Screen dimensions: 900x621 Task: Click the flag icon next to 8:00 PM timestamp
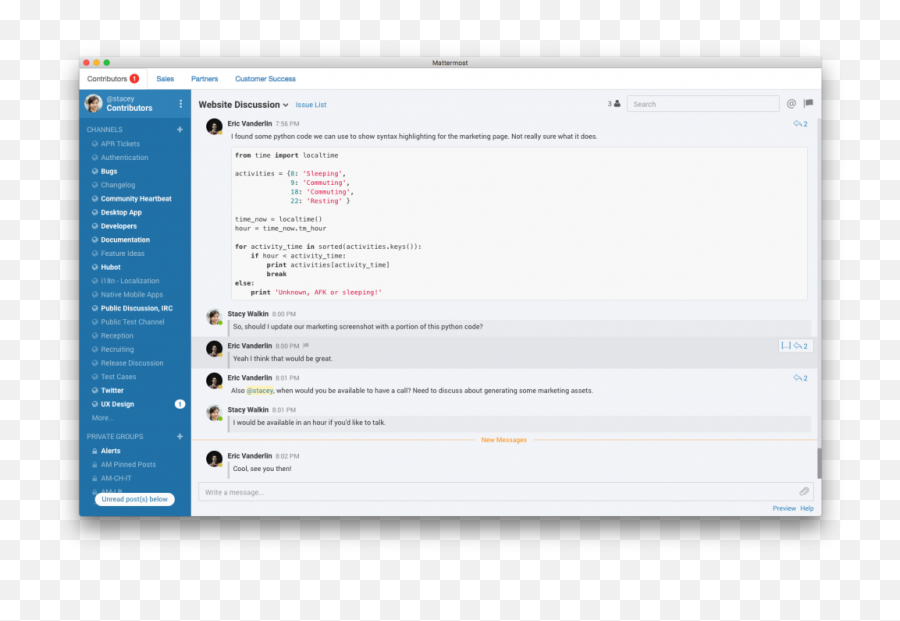pyautogui.click(x=306, y=346)
